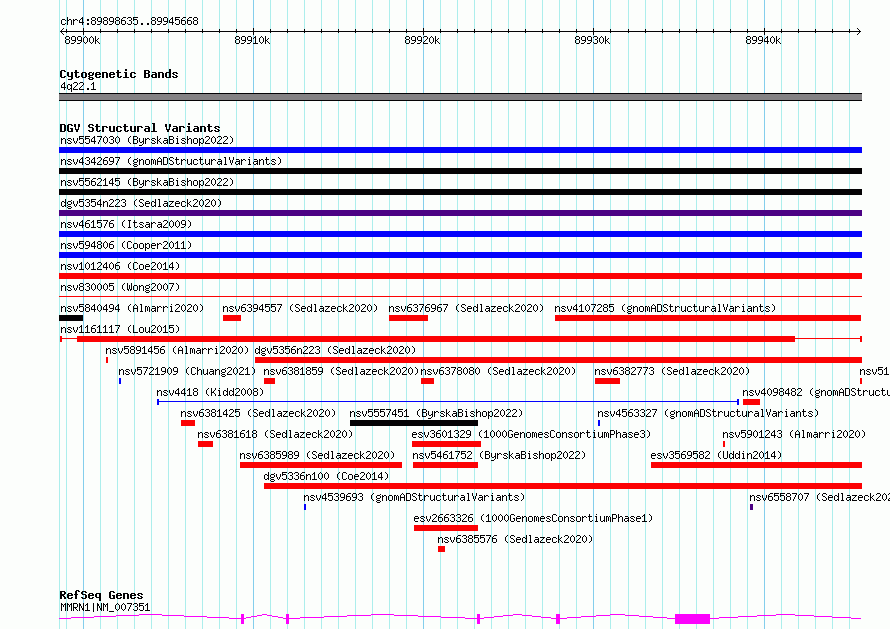The width and height of the screenshot is (890, 629).
Task: Select nsv6378080 (Sedlazeck2020) label
Action: point(498,371)
